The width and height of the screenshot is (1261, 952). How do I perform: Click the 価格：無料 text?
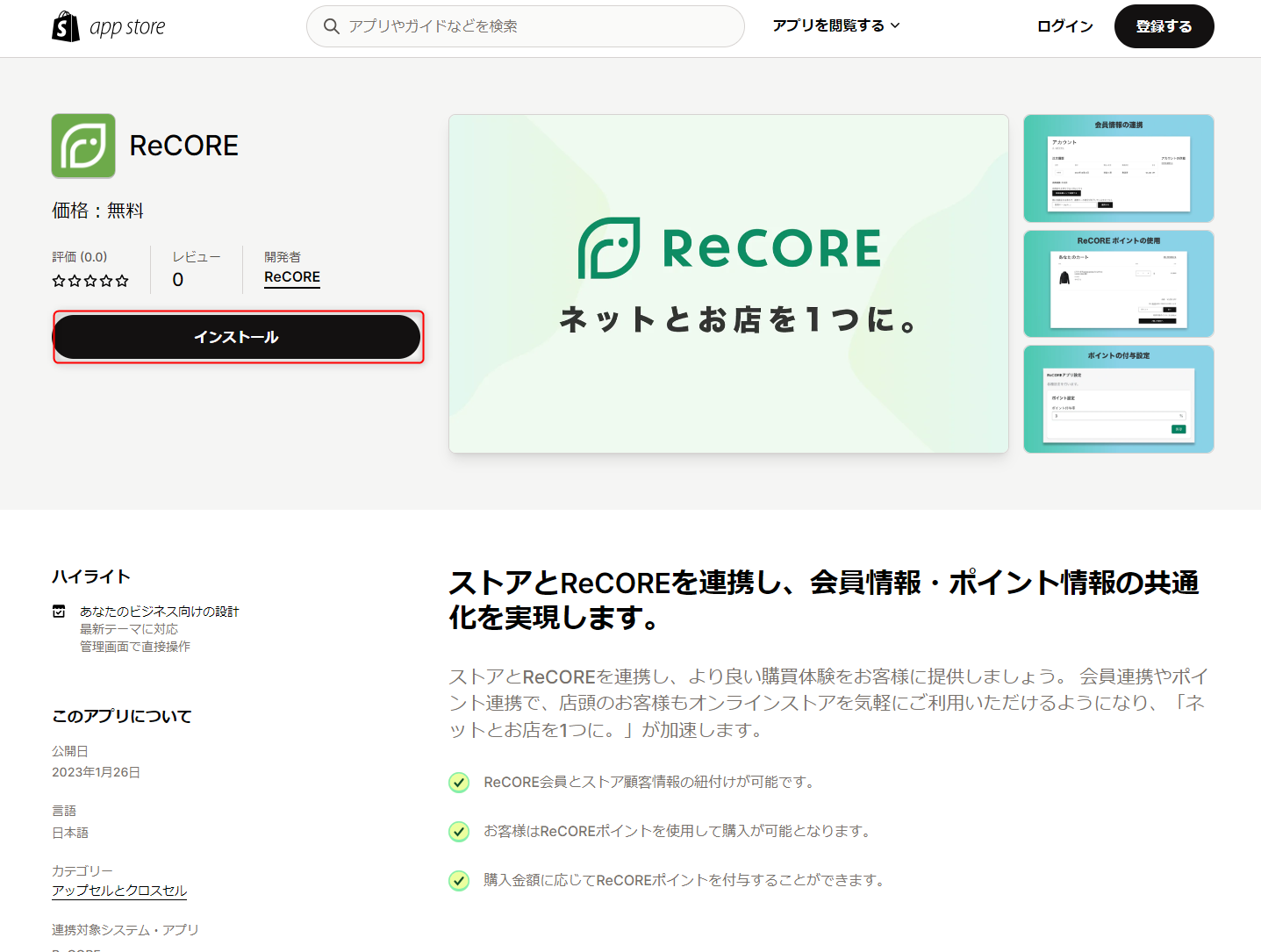tap(97, 211)
